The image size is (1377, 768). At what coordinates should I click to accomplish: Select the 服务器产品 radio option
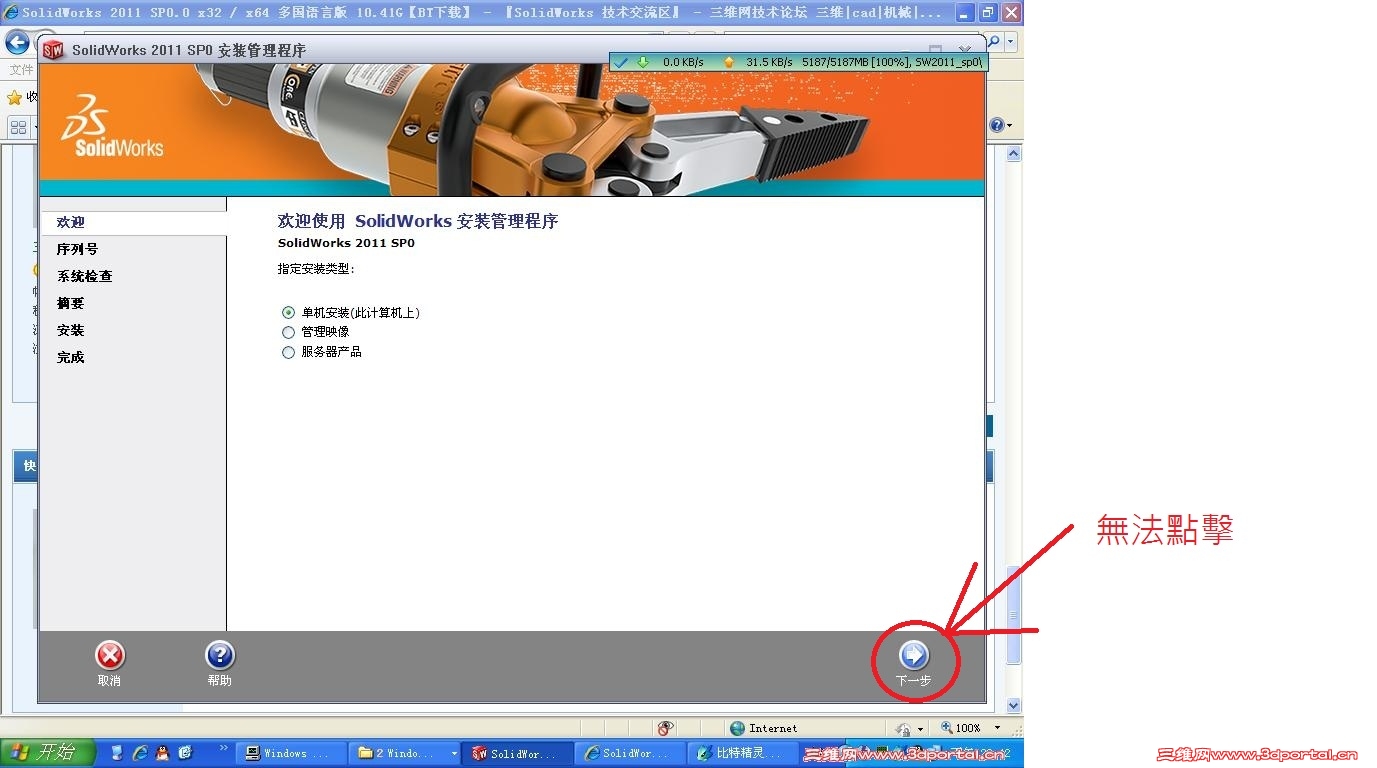coord(289,352)
